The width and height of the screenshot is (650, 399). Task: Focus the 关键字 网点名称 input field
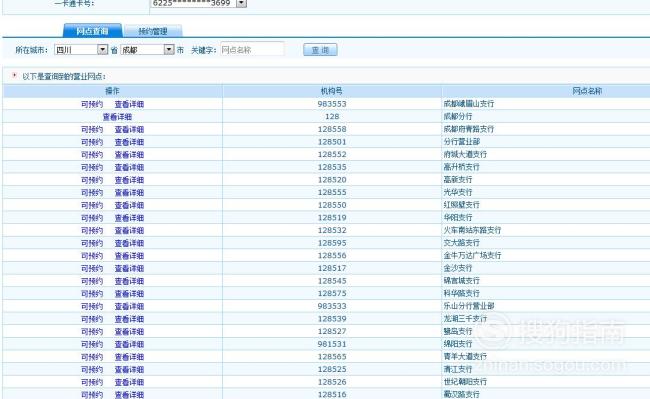(252, 50)
